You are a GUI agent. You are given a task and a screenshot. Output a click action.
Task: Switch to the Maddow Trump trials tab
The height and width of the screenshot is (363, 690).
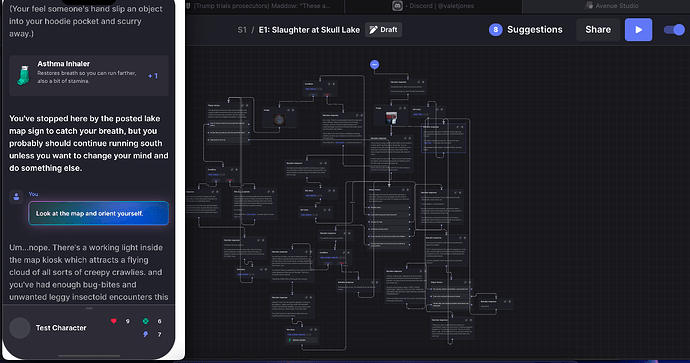(x=264, y=6)
